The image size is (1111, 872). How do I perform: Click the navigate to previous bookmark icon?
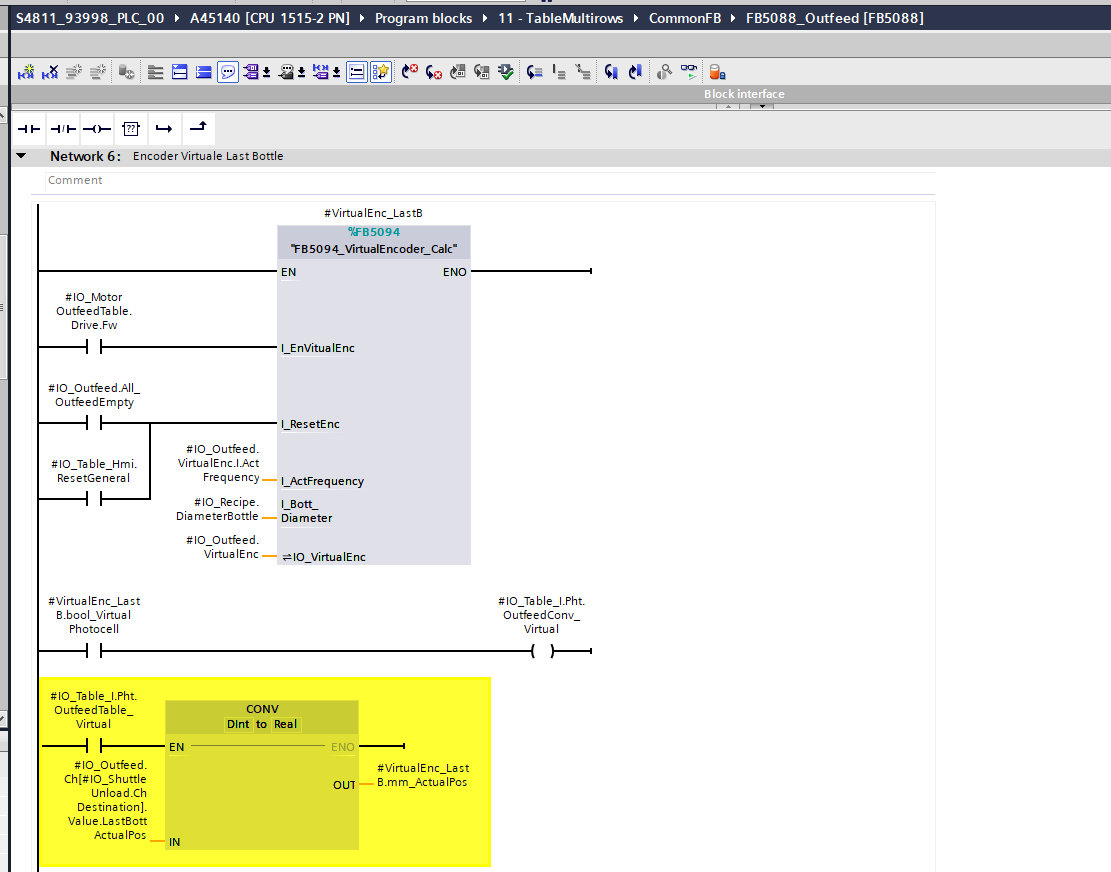click(611, 72)
